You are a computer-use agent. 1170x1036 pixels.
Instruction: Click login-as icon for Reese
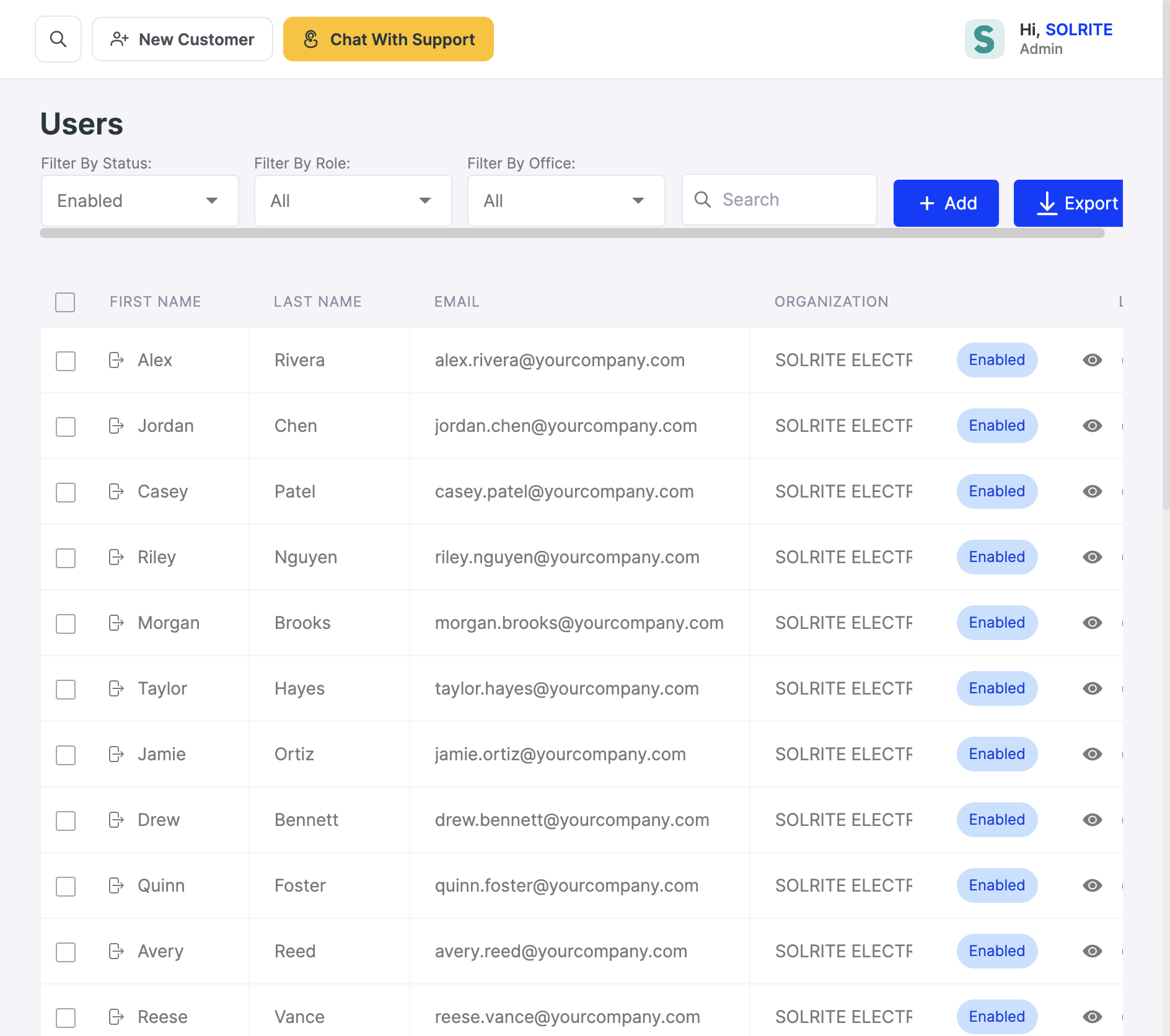[117, 1017]
